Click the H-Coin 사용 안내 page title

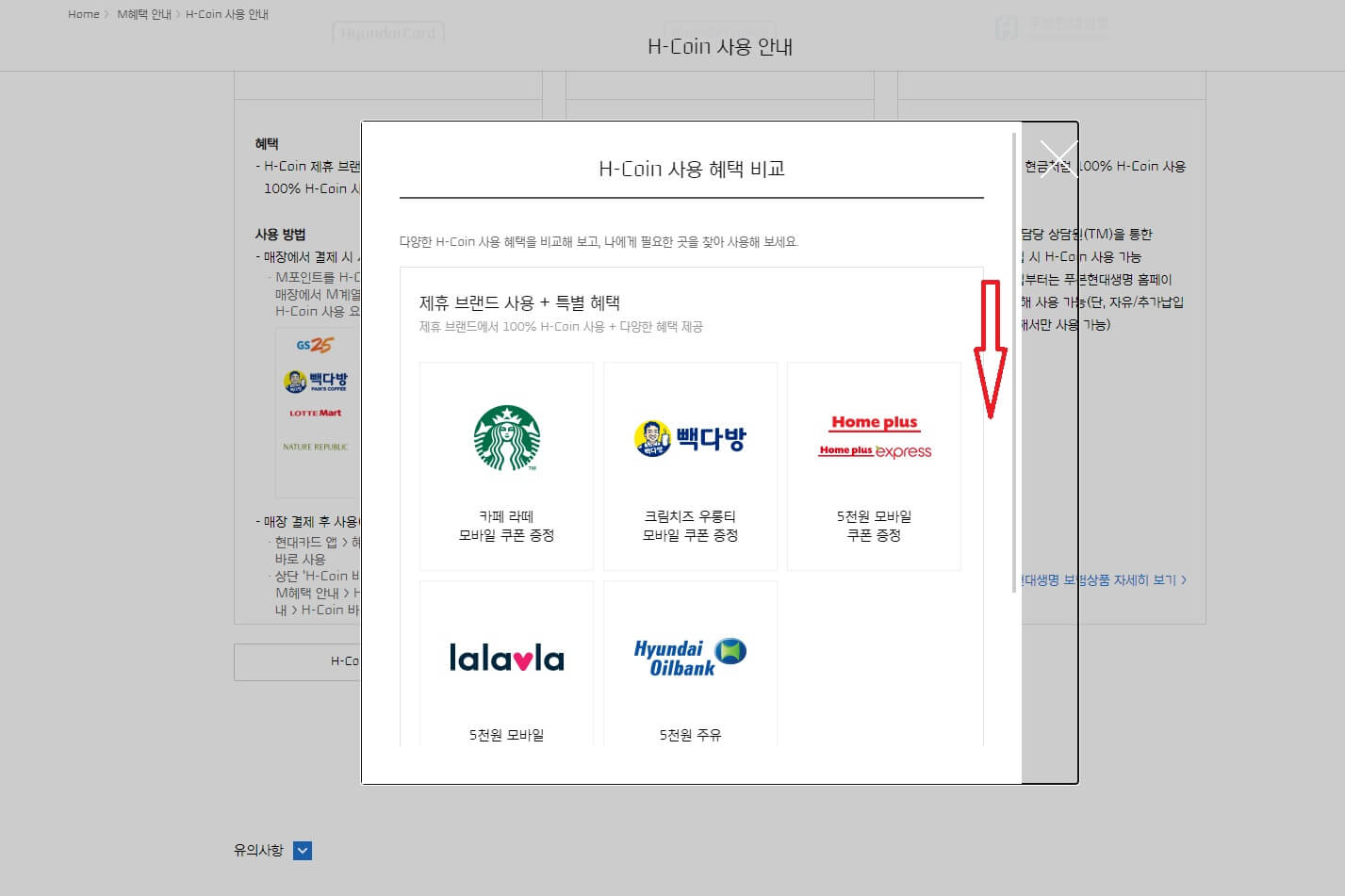tap(720, 46)
